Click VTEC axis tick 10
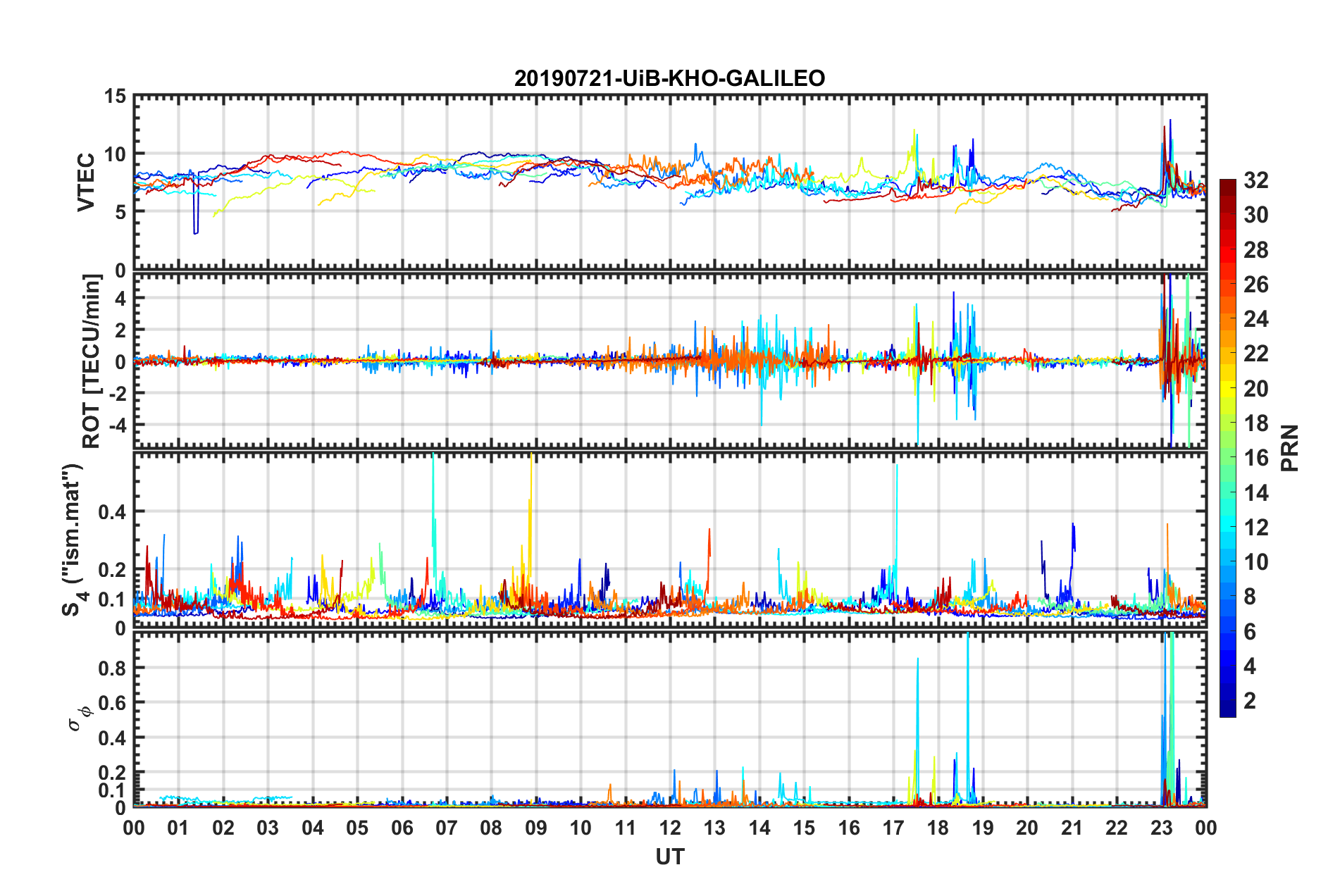 click(x=115, y=154)
